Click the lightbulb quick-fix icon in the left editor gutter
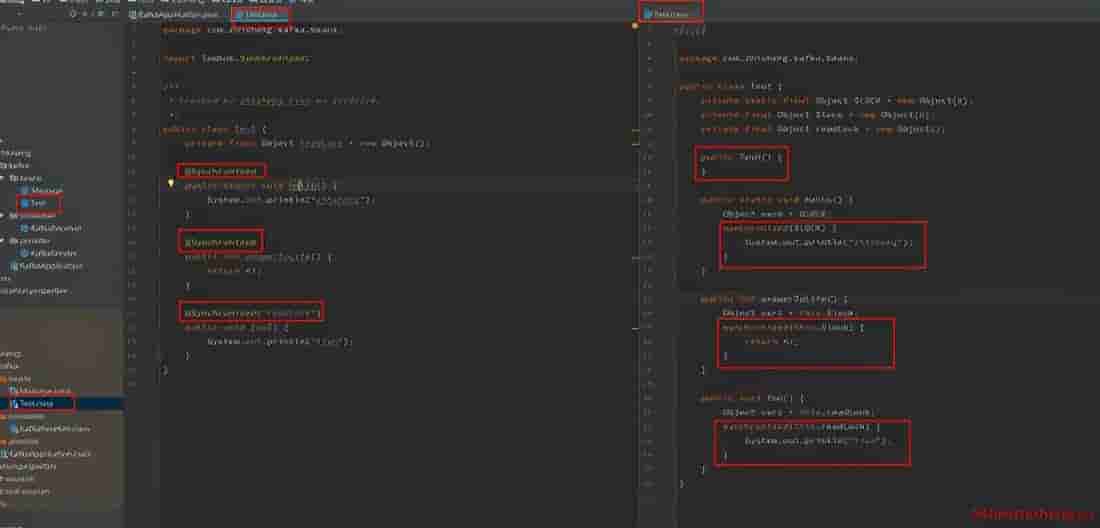This screenshot has width=1100, height=528. (x=171, y=184)
